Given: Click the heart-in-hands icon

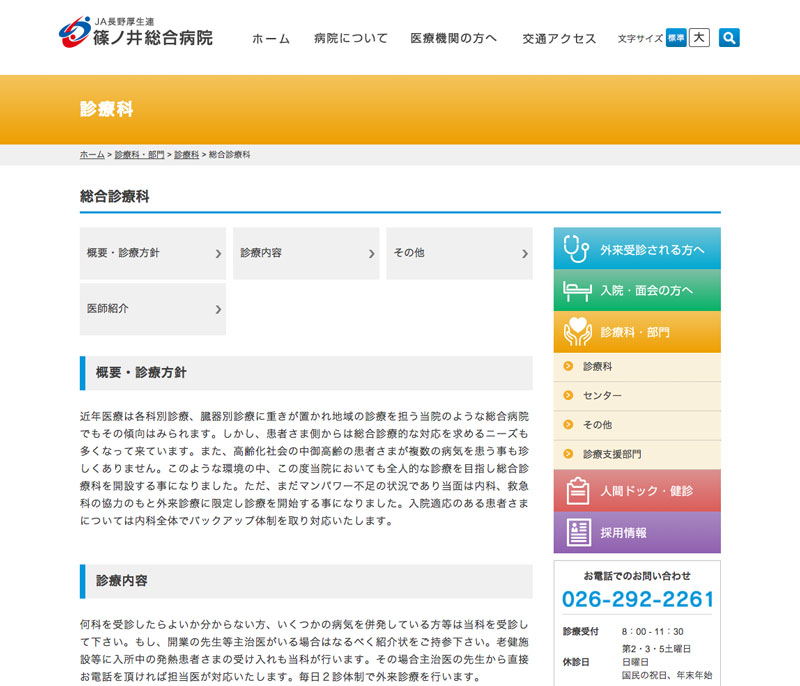Looking at the screenshot, I should pyautogui.click(x=578, y=332).
